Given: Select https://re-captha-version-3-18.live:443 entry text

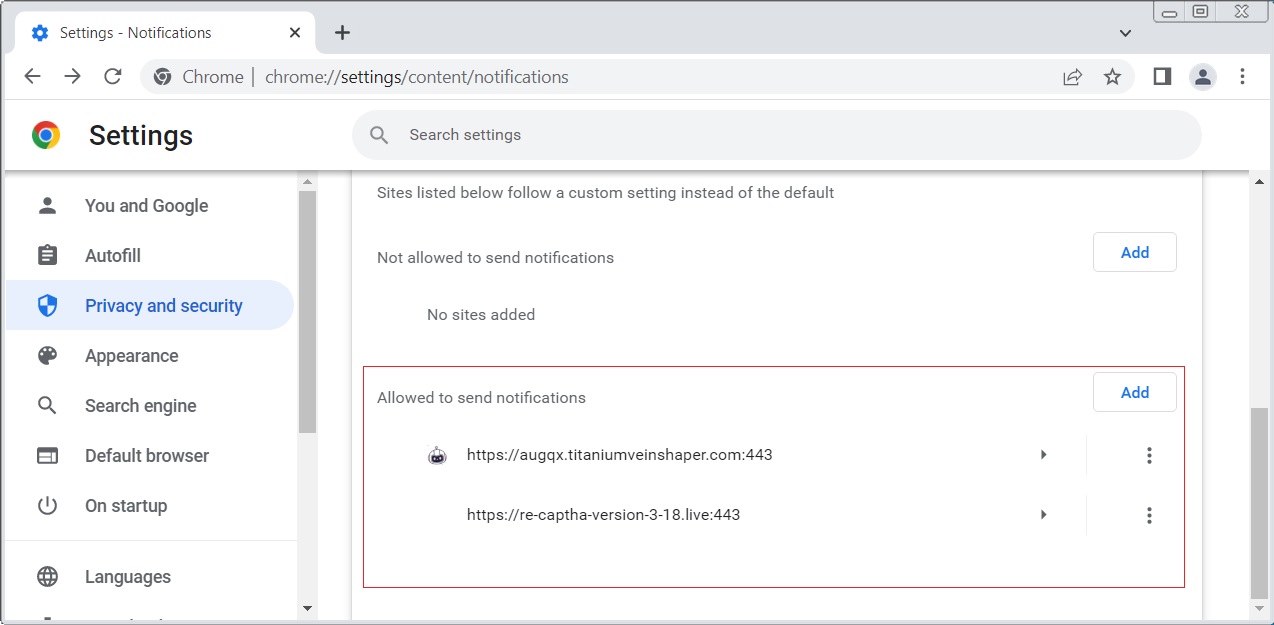Looking at the screenshot, I should pos(603,515).
